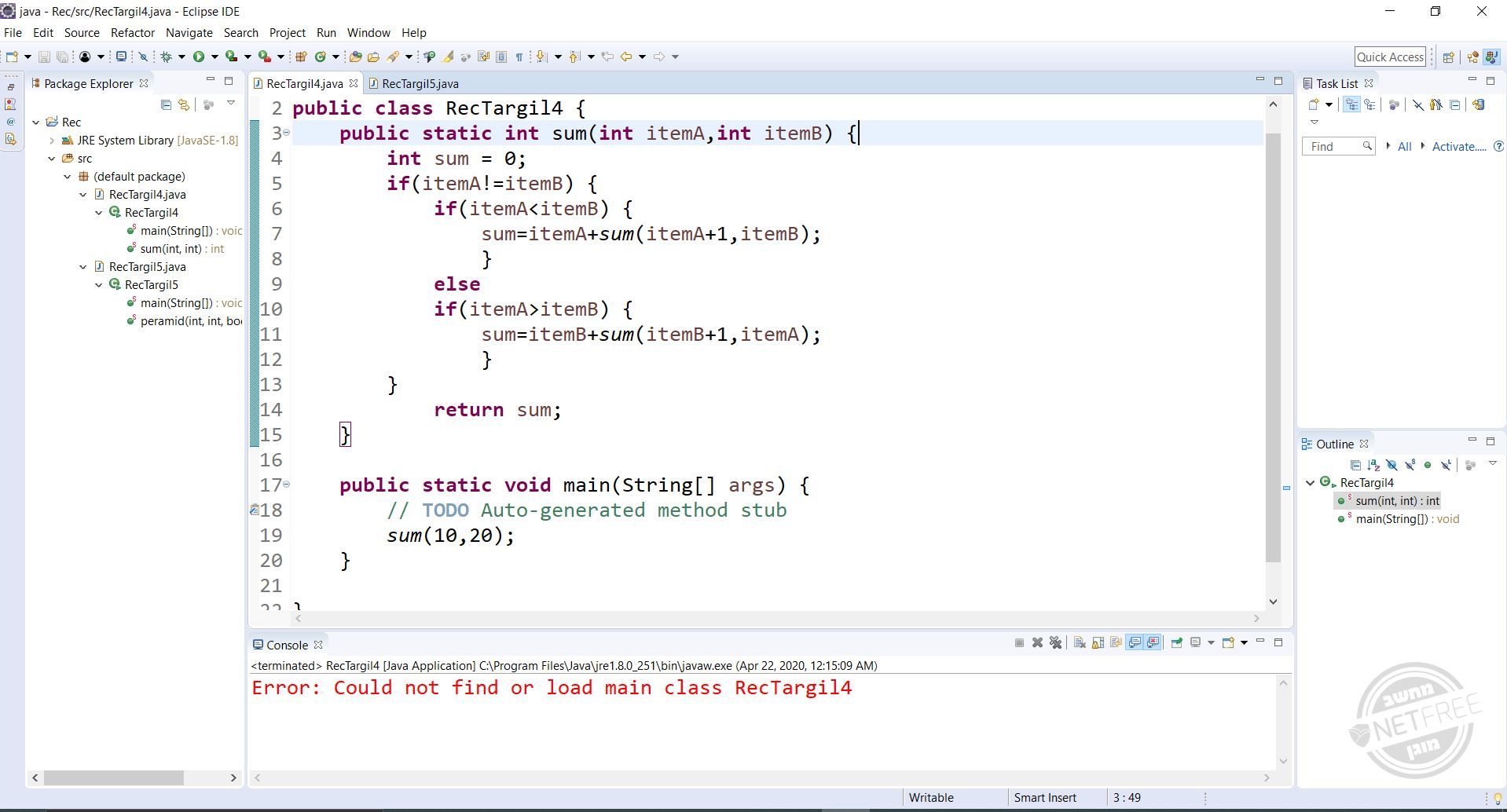
Task: Click Remove Launch X icon in Console
Action: pyautogui.click(x=1037, y=643)
